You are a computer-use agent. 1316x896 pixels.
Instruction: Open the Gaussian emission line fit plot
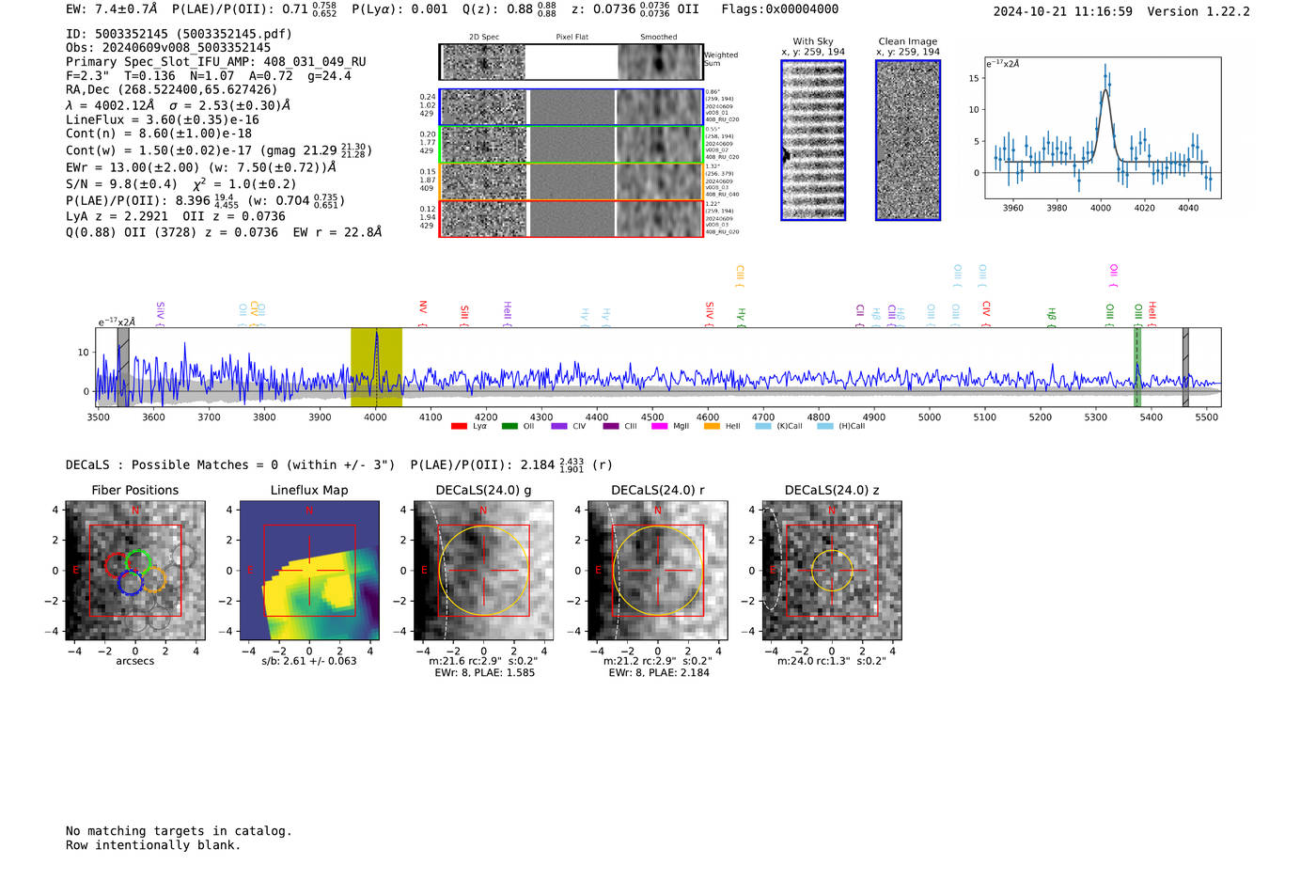tap(1102, 128)
